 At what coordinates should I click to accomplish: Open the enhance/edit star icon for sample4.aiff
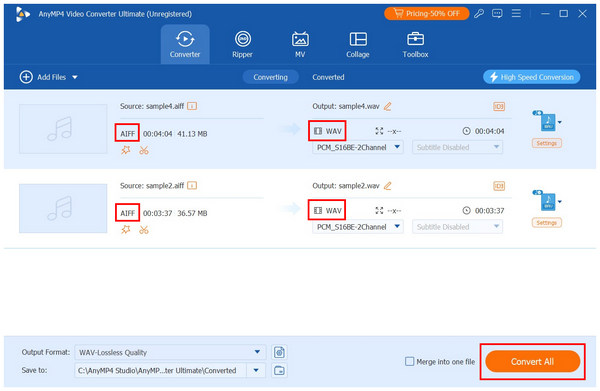(x=126, y=150)
